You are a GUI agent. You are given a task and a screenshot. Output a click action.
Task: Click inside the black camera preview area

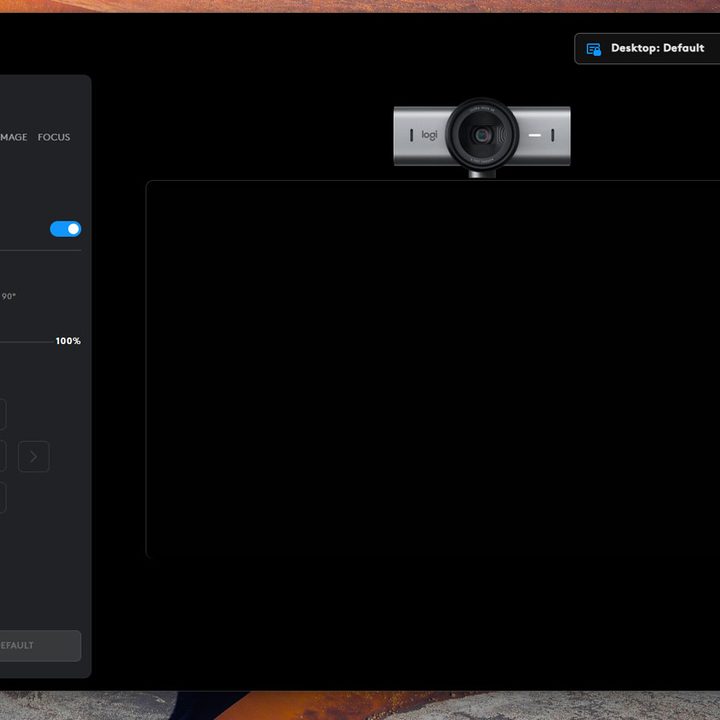tap(433, 370)
